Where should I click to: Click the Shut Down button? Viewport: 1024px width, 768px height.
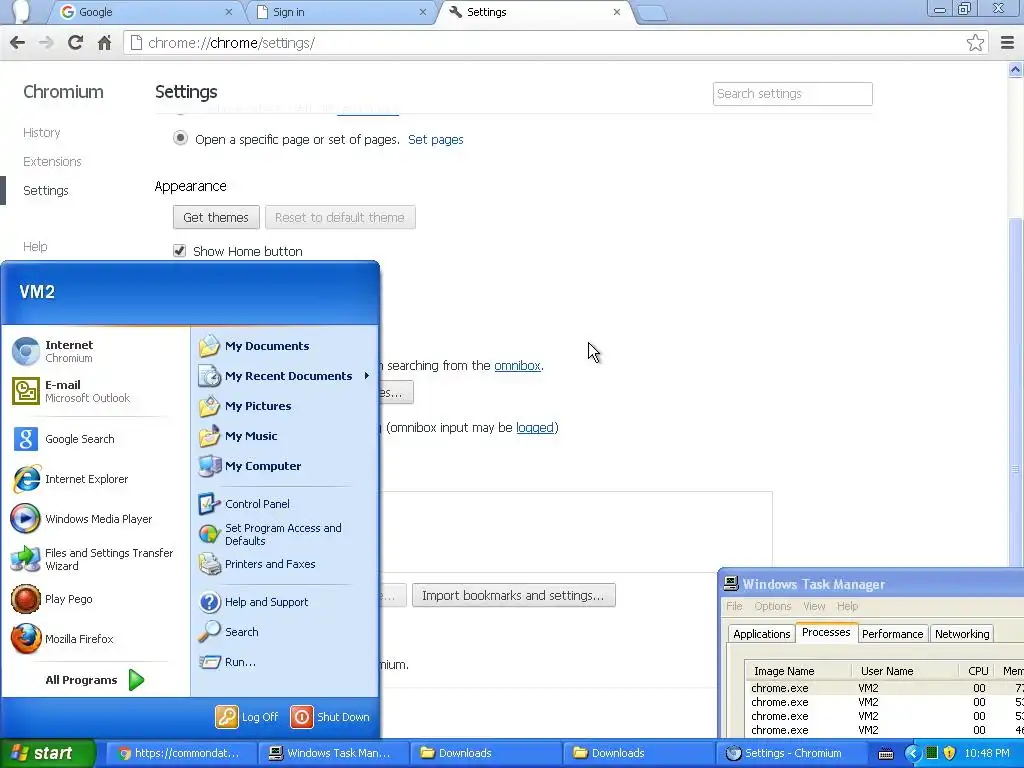[x=330, y=716]
